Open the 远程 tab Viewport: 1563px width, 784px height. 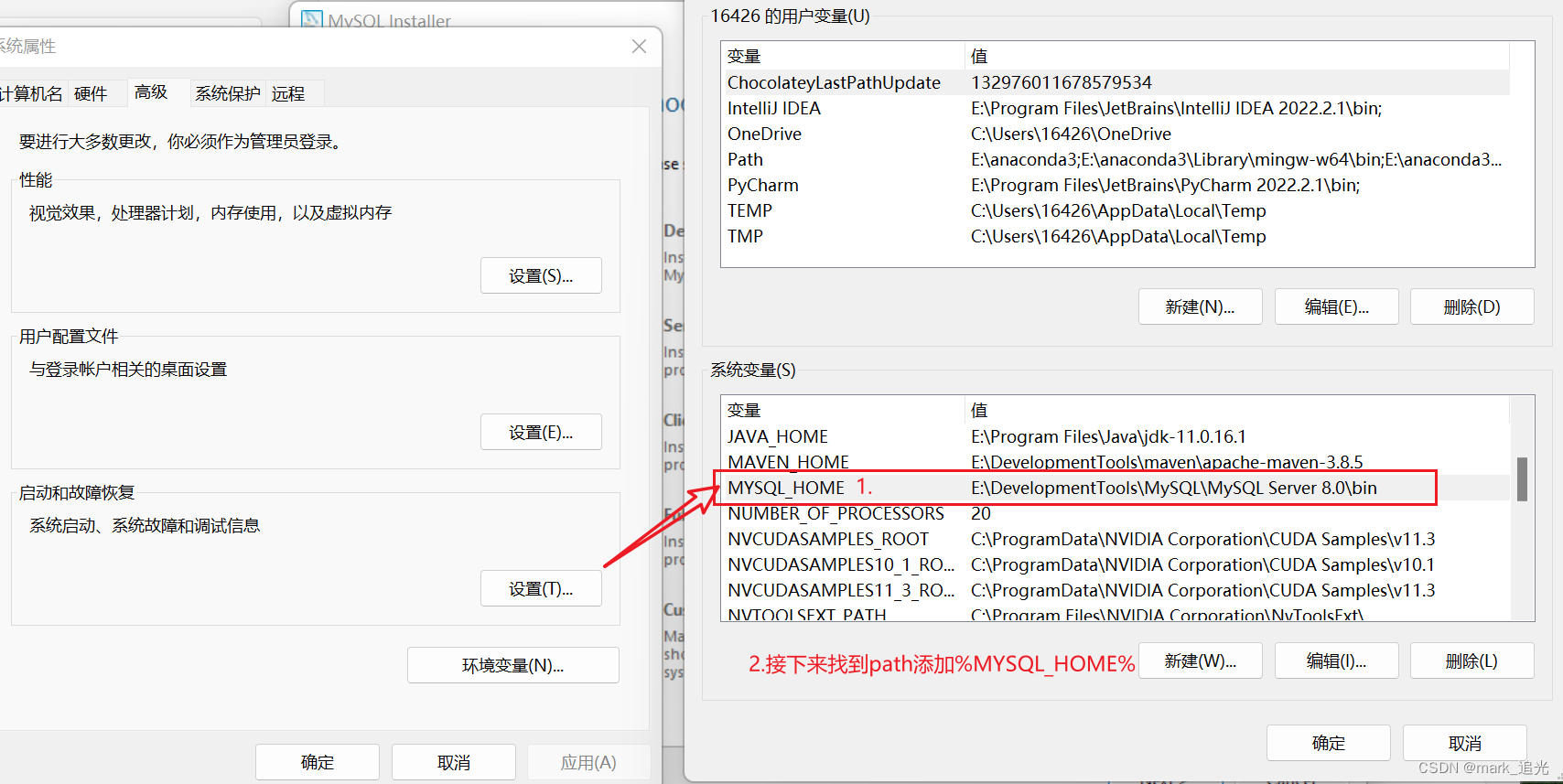288,93
